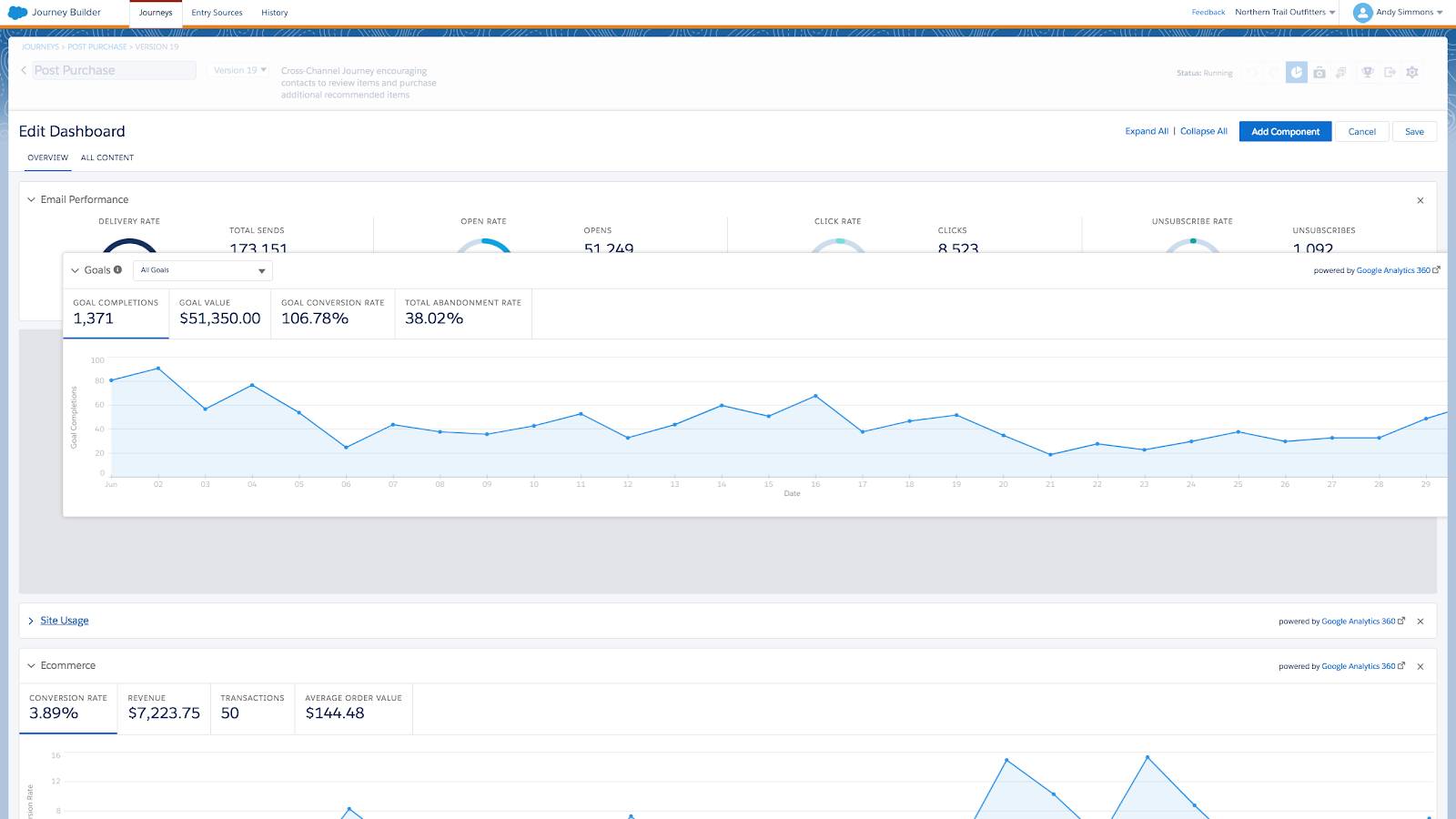Screen dimensions: 1456x819
Task: Select the Goal Completions metric tab
Action: tap(116, 313)
